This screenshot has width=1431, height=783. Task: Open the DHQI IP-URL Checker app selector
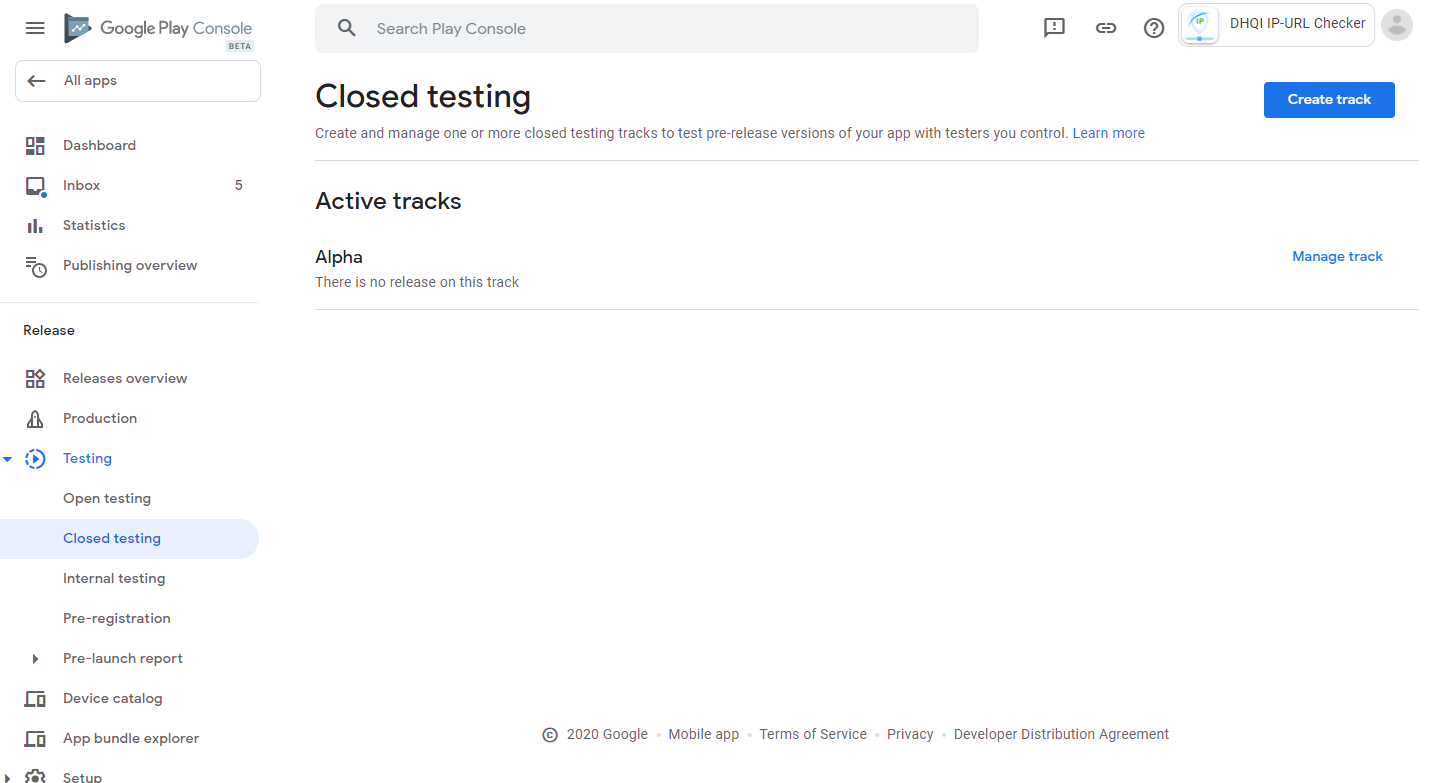1276,26
